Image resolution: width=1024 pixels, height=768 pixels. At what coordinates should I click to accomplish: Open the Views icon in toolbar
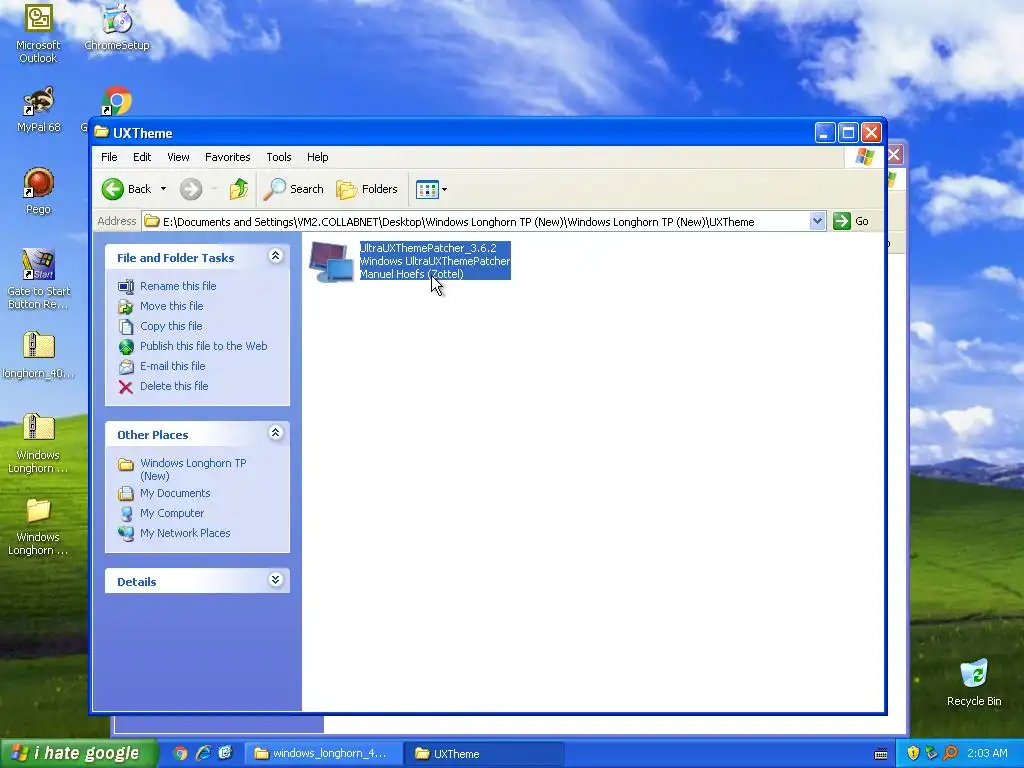coord(426,189)
